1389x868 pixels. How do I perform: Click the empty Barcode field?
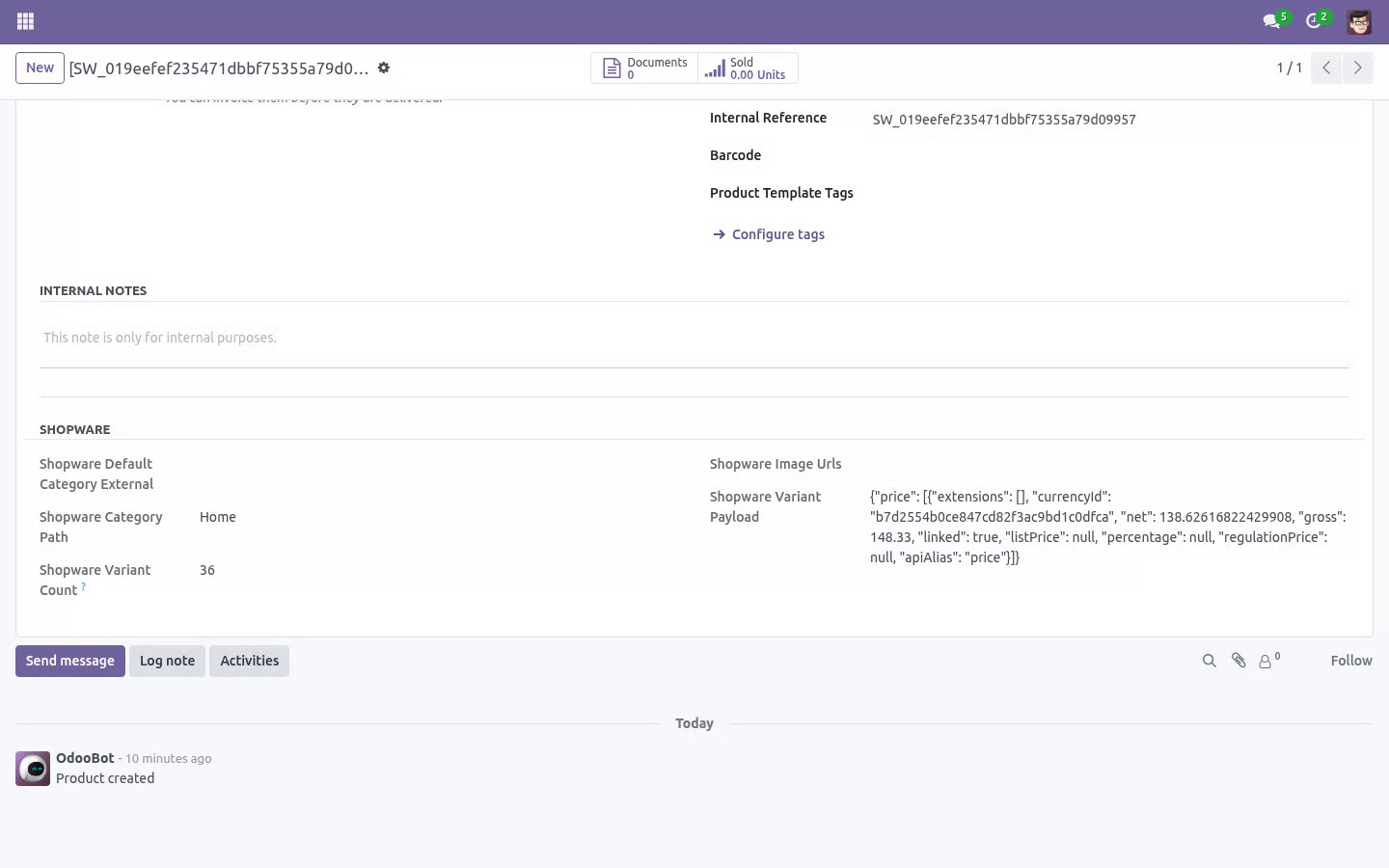[x=1109, y=155]
